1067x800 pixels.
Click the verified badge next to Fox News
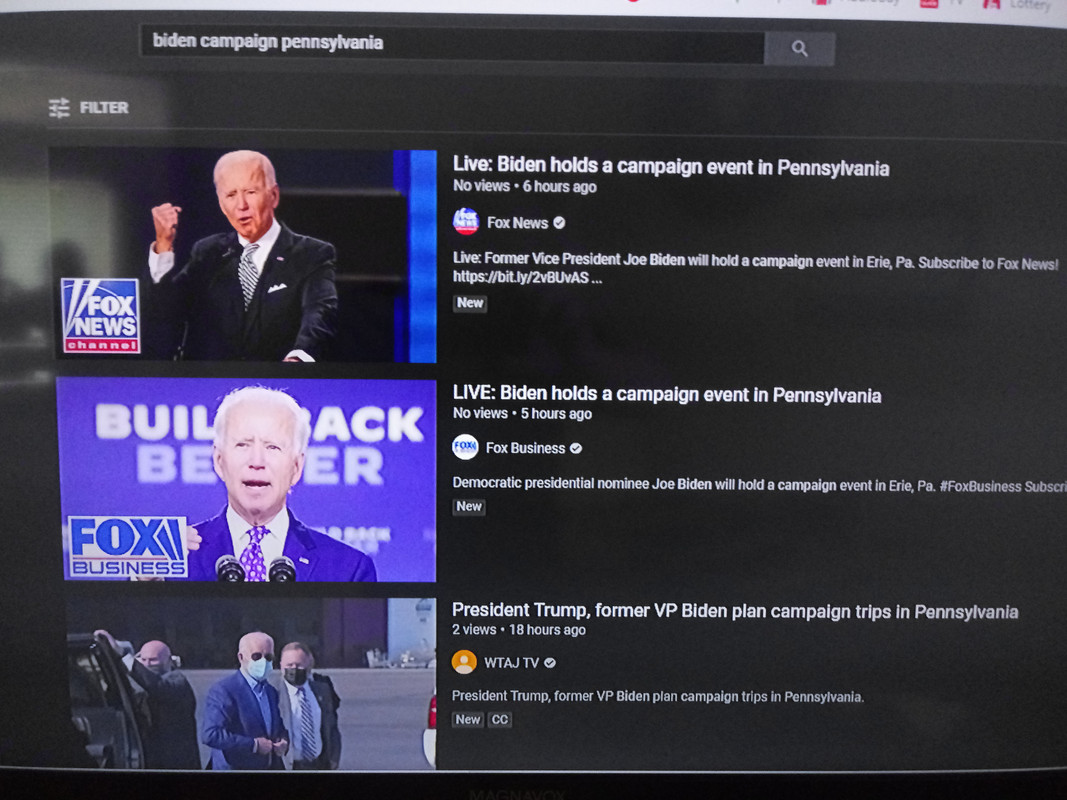559,222
